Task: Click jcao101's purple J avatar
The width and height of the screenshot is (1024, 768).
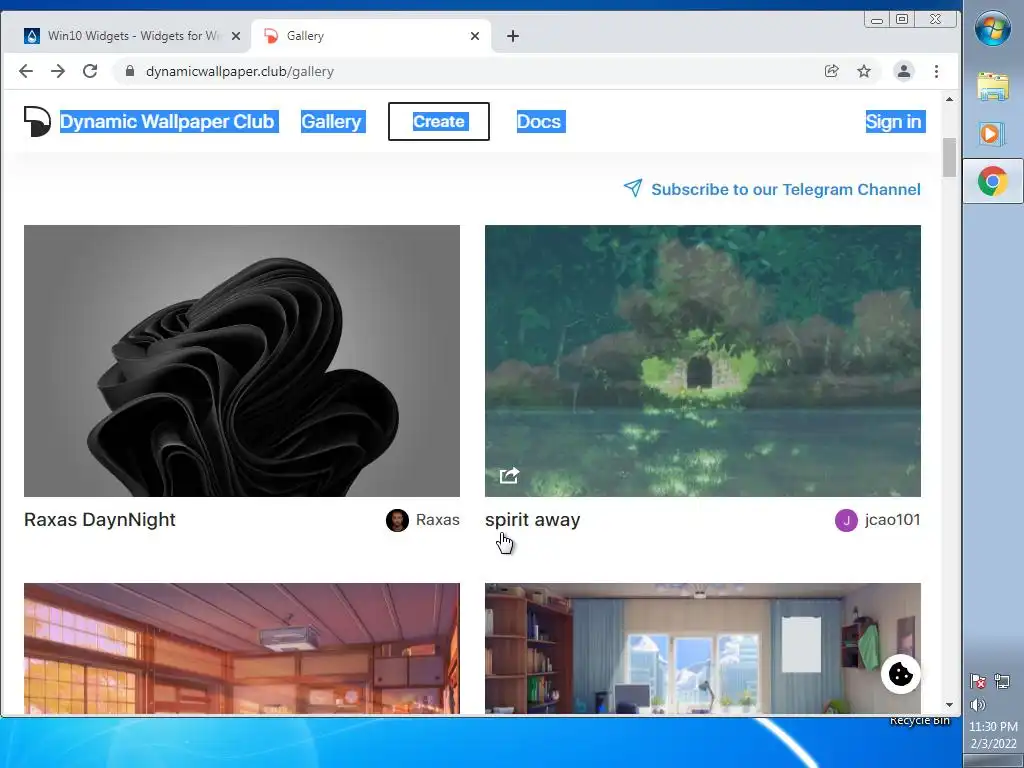Action: tap(846, 520)
